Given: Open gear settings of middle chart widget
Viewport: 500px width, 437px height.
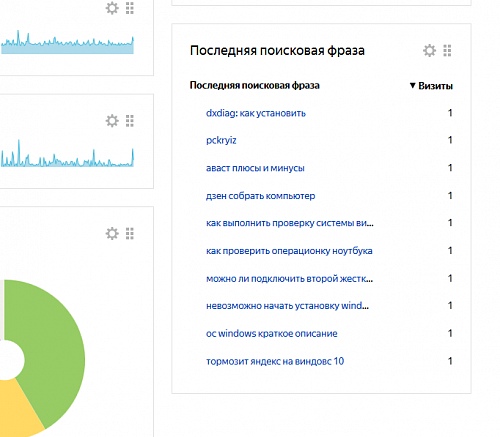Looking at the screenshot, I should (x=112, y=121).
